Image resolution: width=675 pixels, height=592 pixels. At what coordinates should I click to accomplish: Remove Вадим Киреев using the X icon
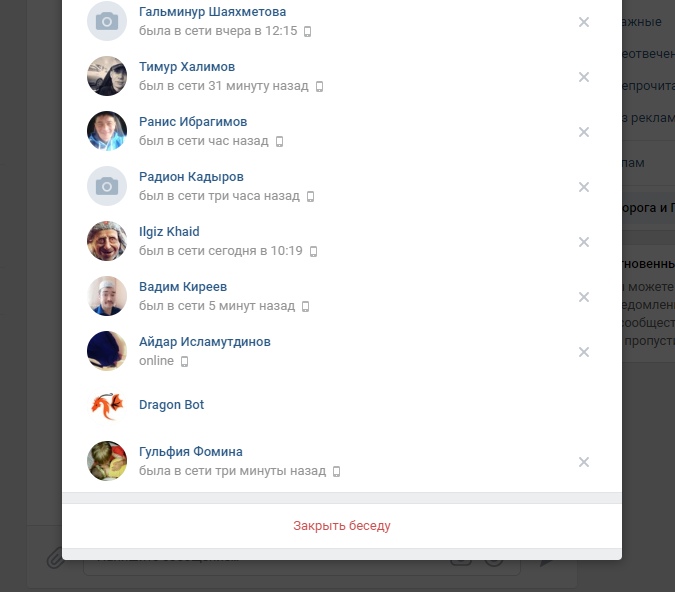coord(583,297)
